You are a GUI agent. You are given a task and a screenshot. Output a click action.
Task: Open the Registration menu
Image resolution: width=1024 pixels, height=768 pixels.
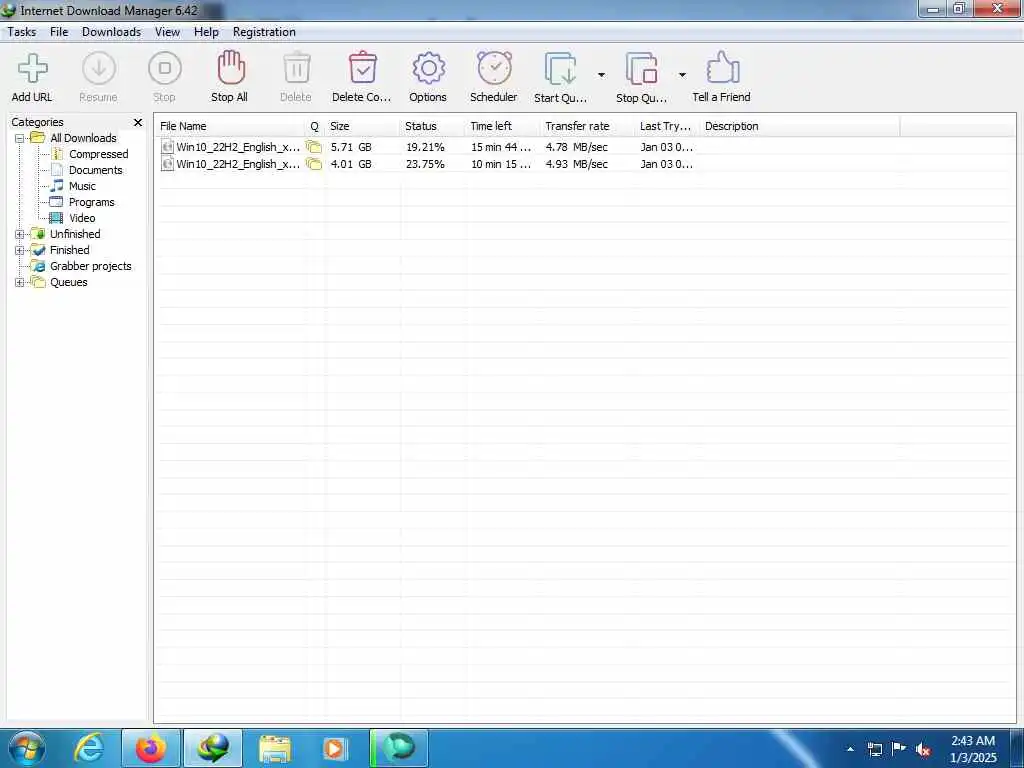[x=264, y=32]
